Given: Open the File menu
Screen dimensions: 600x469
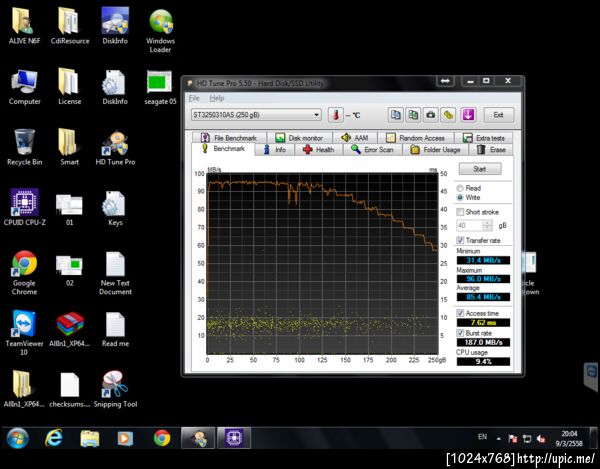Looking at the screenshot, I should click(194, 98).
